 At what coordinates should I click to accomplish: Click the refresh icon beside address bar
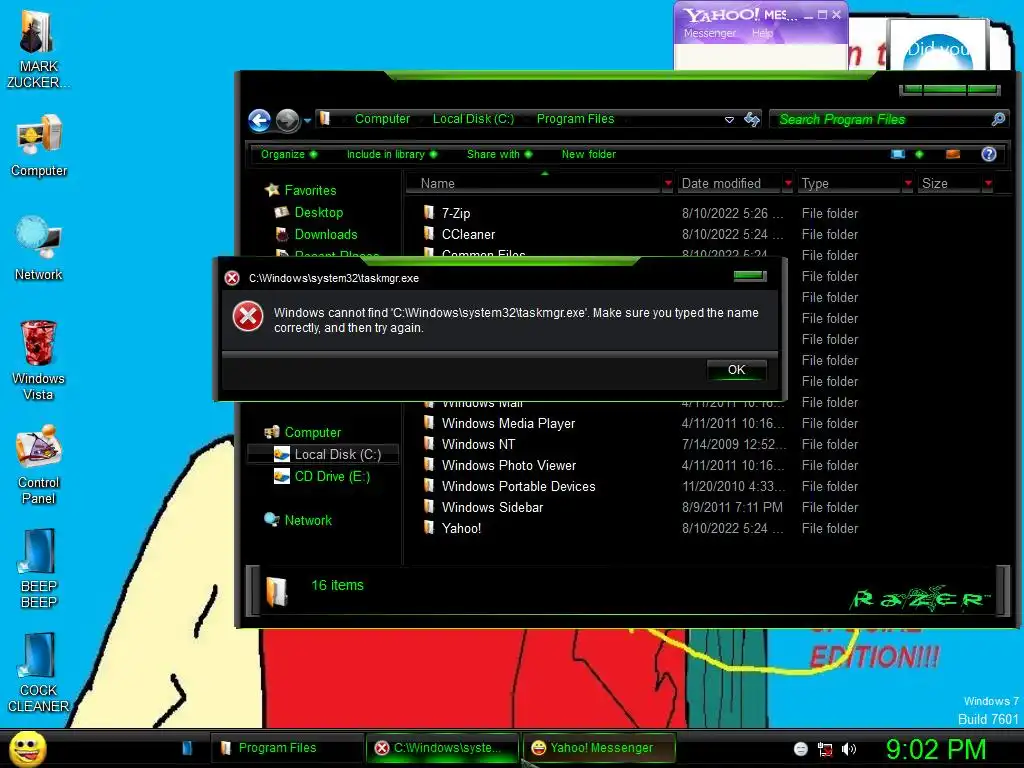pyautogui.click(x=752, y=120)
